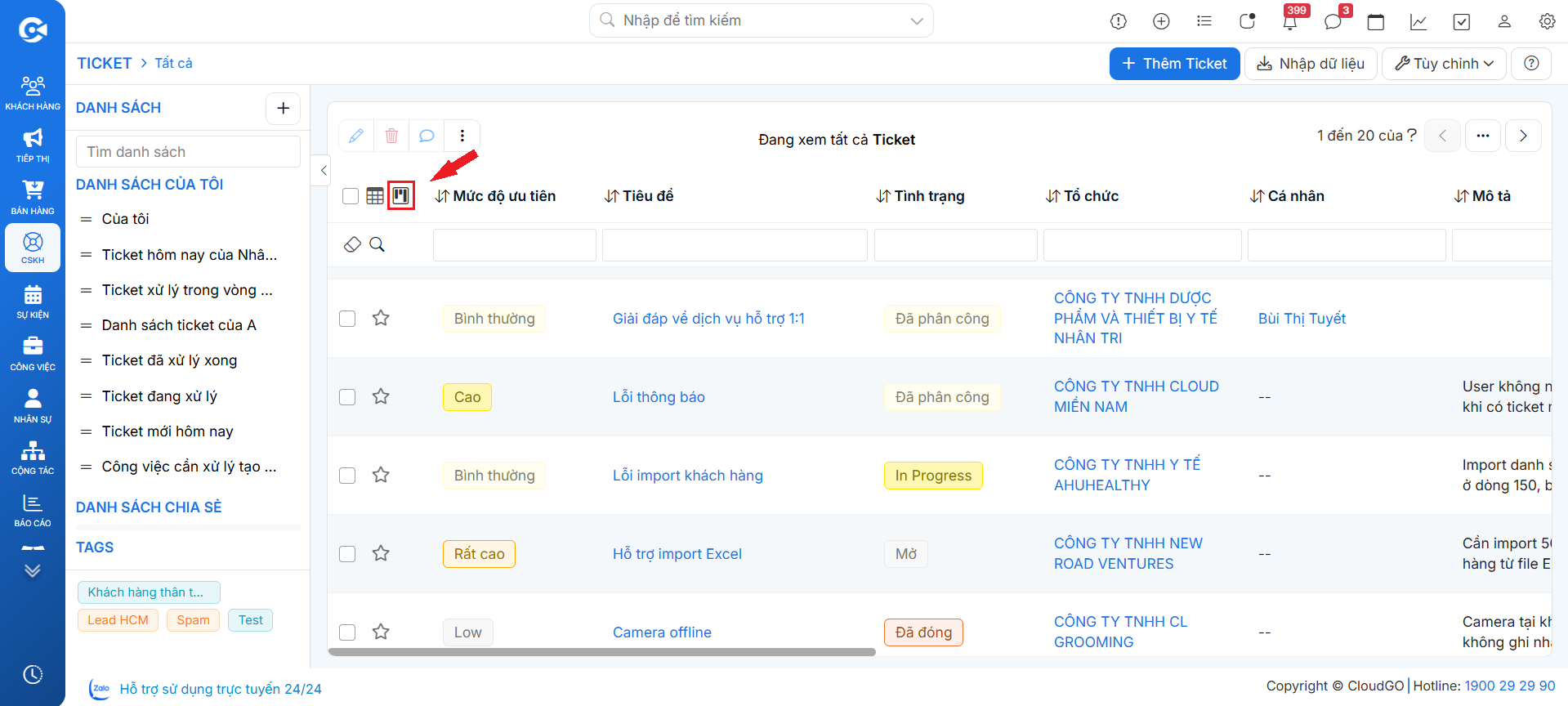Add a new list with plus button

point(284,108)
